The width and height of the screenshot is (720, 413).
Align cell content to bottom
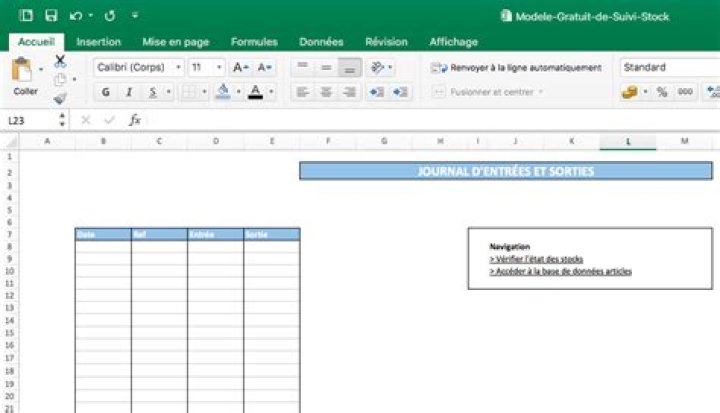349,68
